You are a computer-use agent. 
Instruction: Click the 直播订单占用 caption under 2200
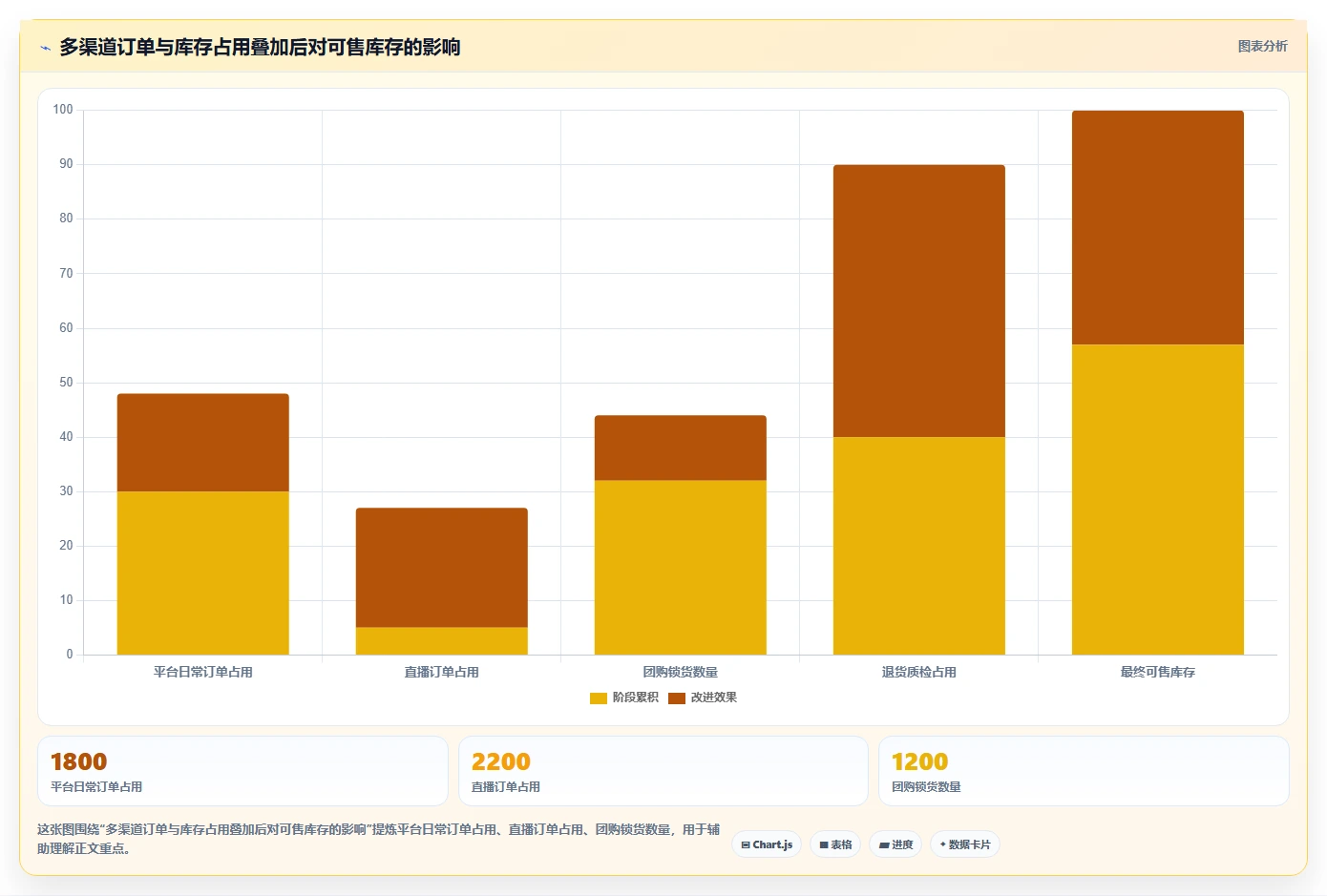(506, 787)
